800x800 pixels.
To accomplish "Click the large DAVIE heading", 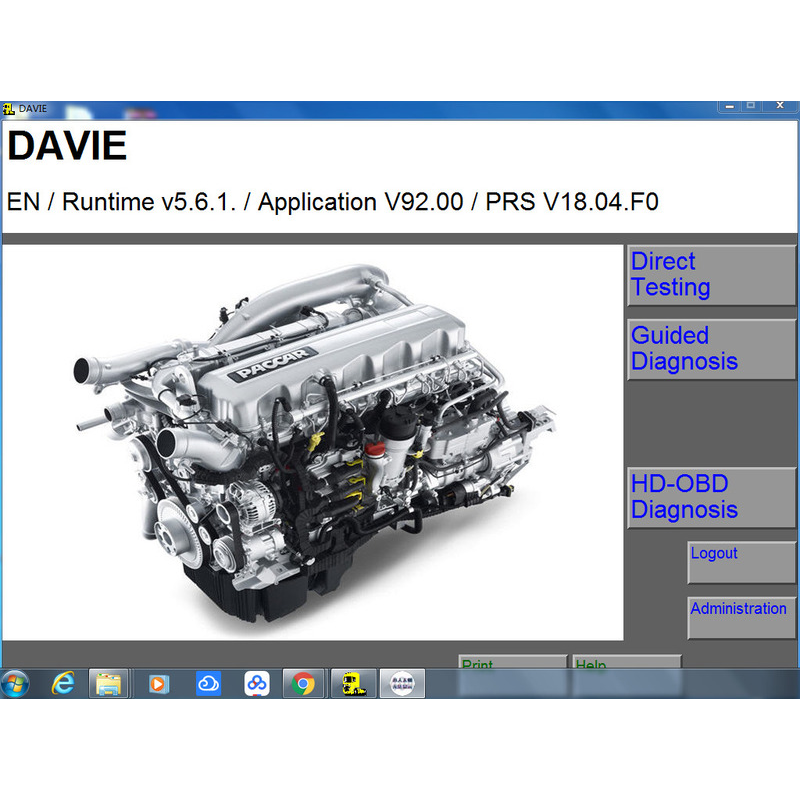I will click(x=67, y=145).
